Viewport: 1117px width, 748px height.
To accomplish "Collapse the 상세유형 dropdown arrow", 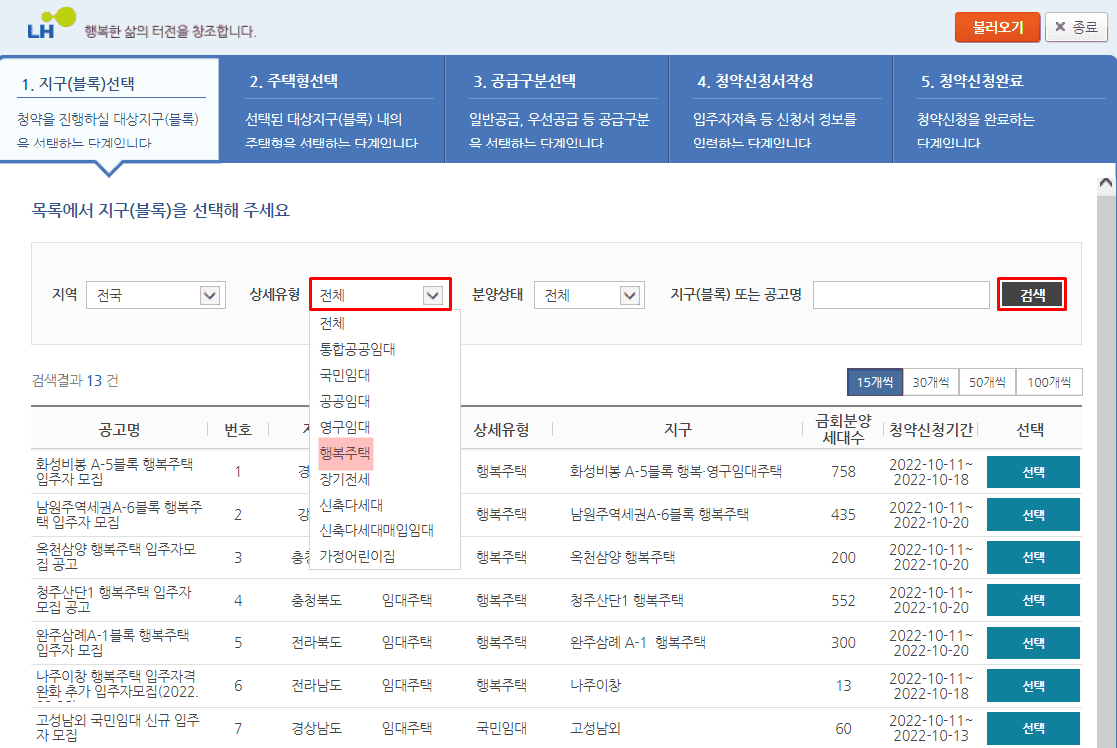I will (x=432, y=295).
